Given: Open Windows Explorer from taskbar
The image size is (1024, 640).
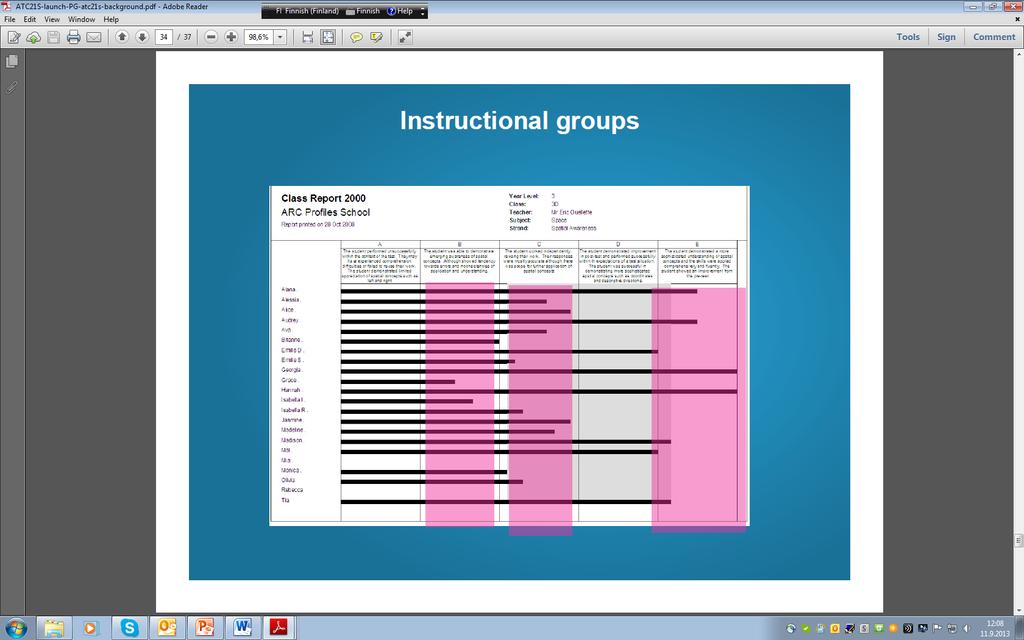Looking at the screenshot, I should pos(54,628).
